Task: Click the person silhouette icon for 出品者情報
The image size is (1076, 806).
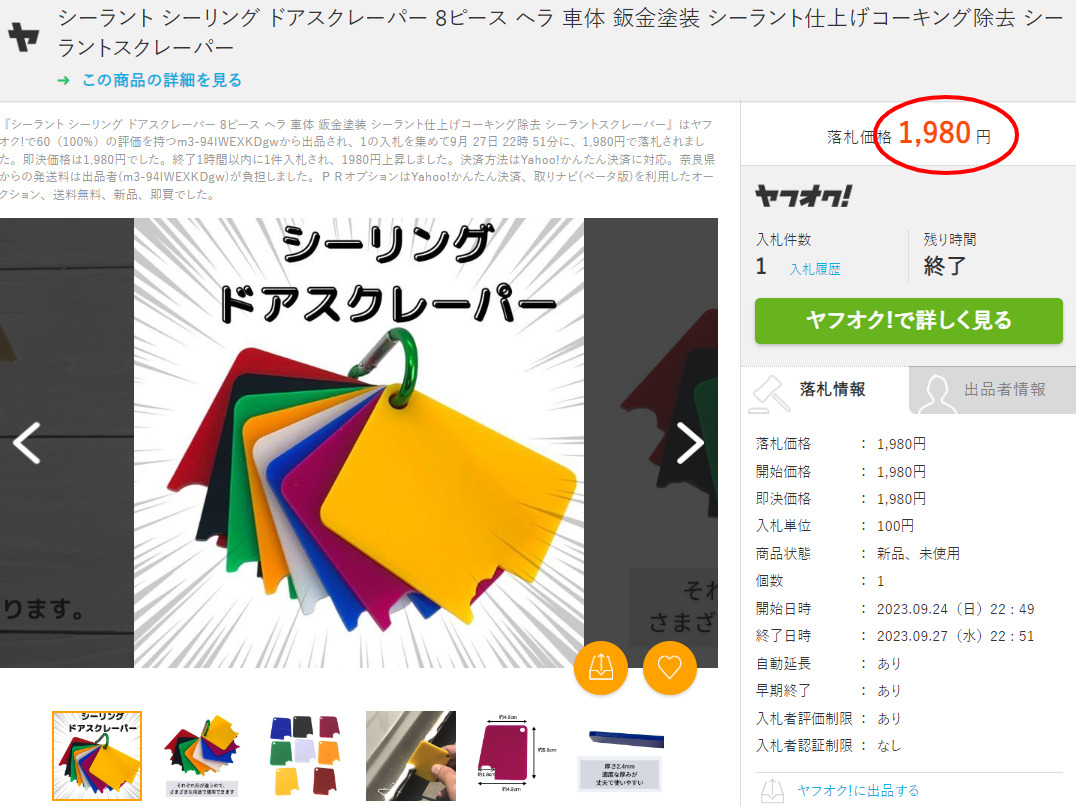Action: pyautogui.click(x=936, y=394)
